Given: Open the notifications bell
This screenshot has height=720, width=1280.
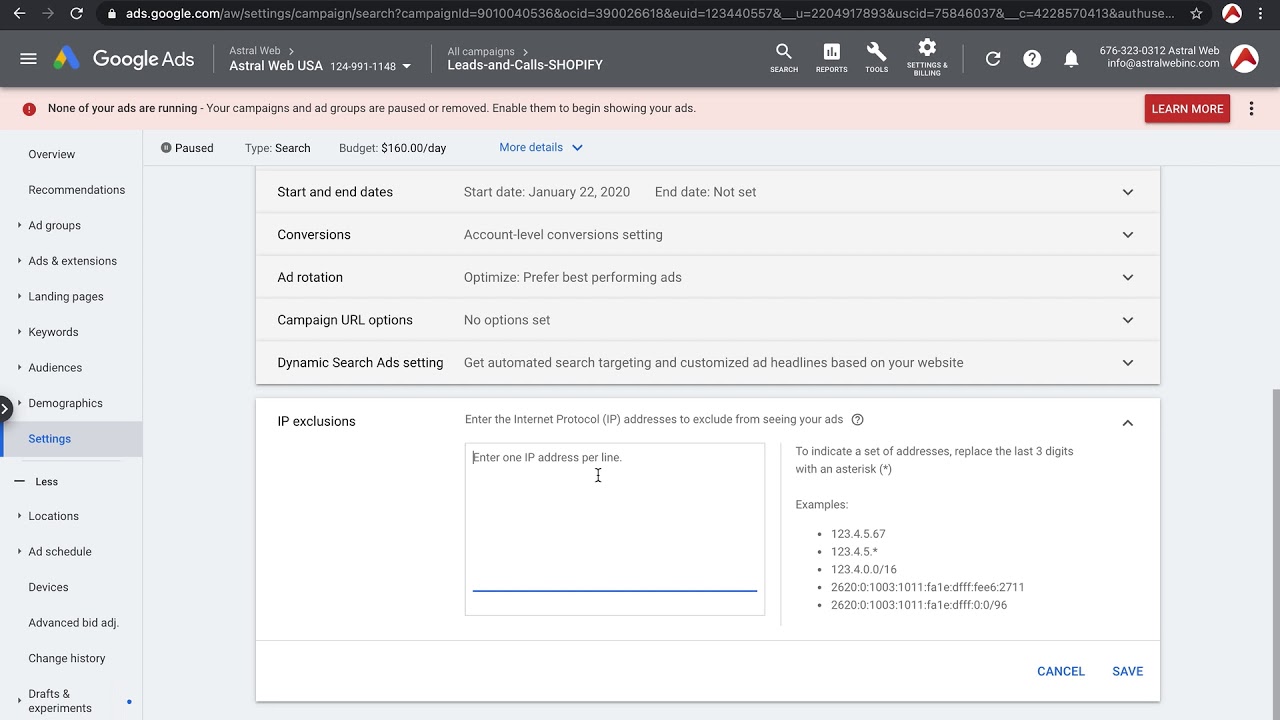Looking at the screenshot, I should (x=1071, y=59).
